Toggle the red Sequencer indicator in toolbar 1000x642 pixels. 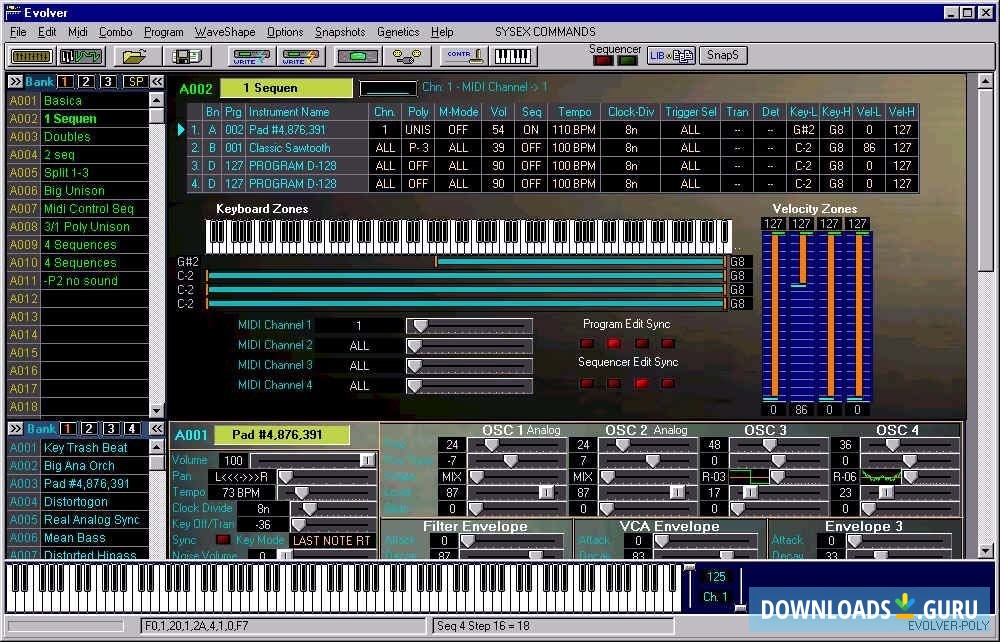[x=603, y=61]
